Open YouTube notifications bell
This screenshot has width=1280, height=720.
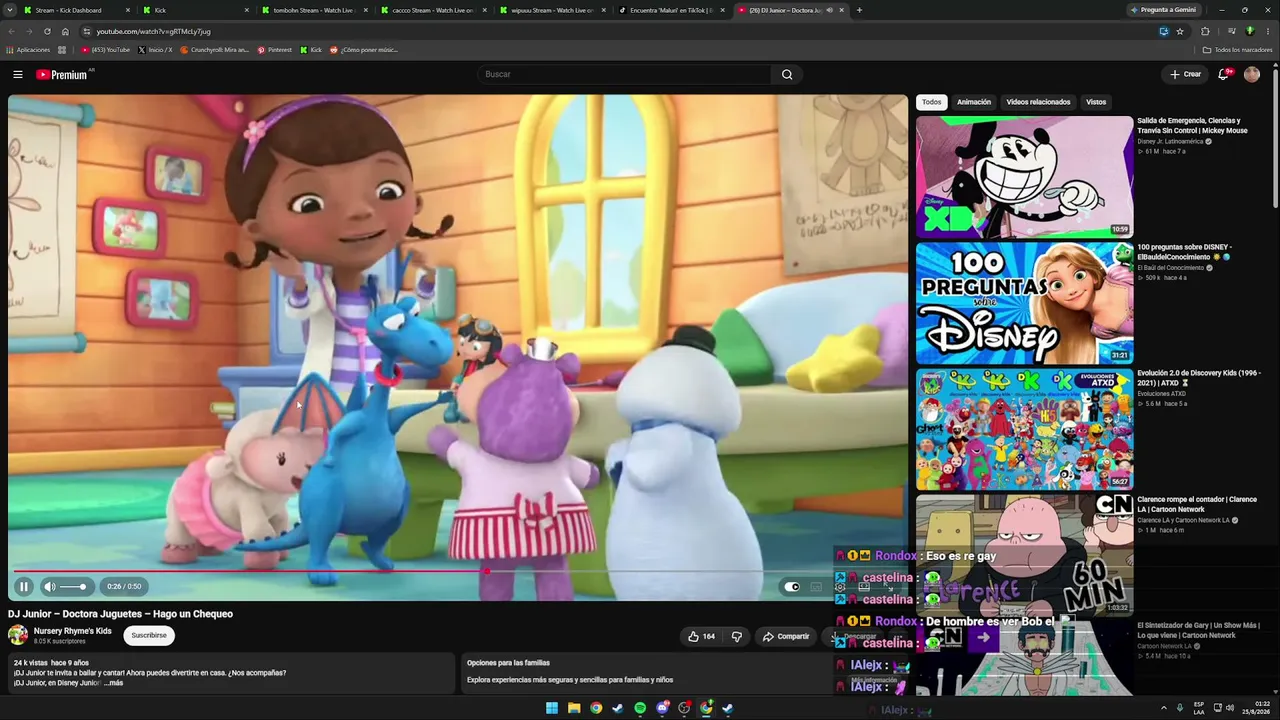[1223, 74]
